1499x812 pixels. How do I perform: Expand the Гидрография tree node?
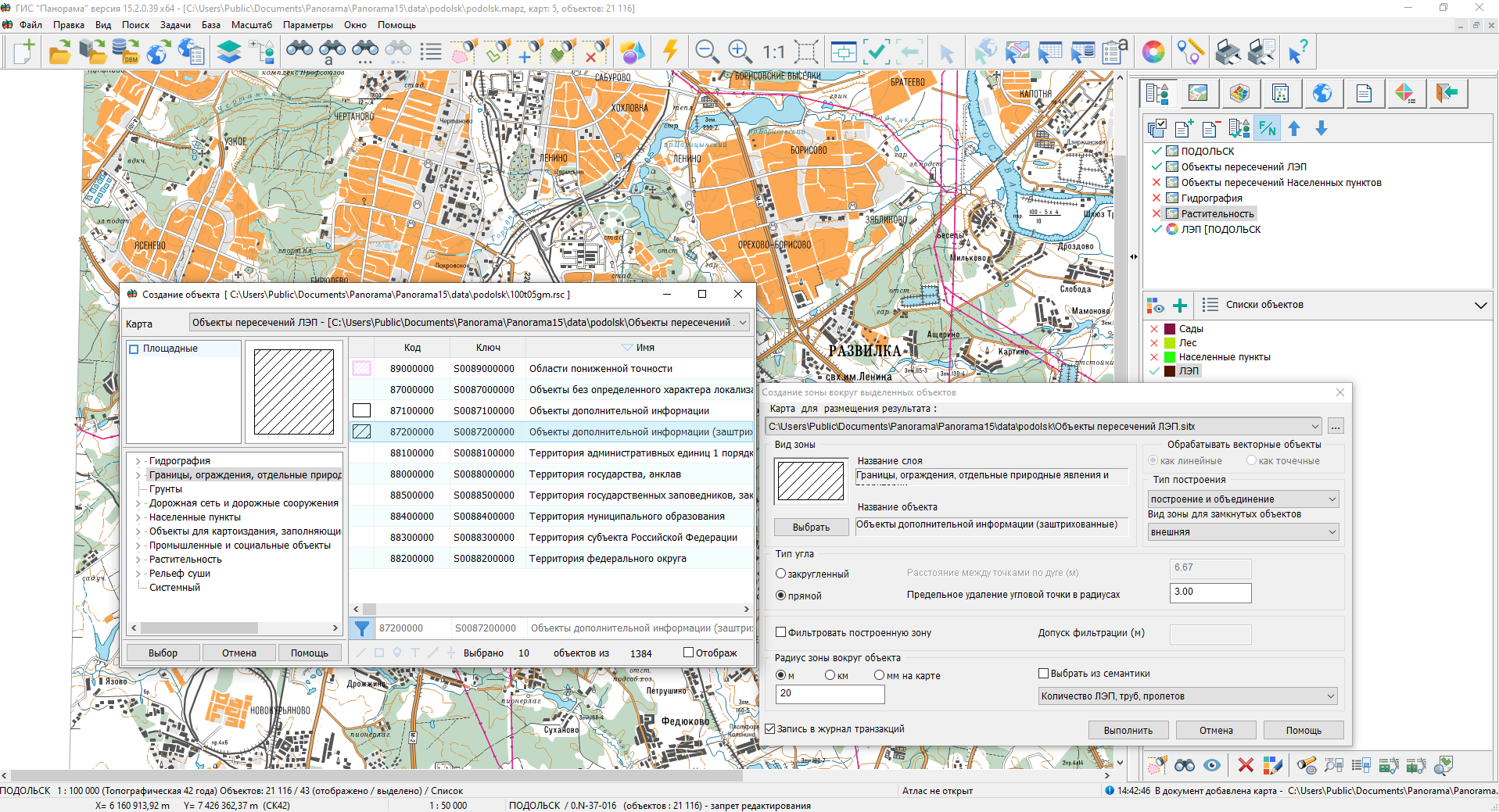click(x=138, y=461)
